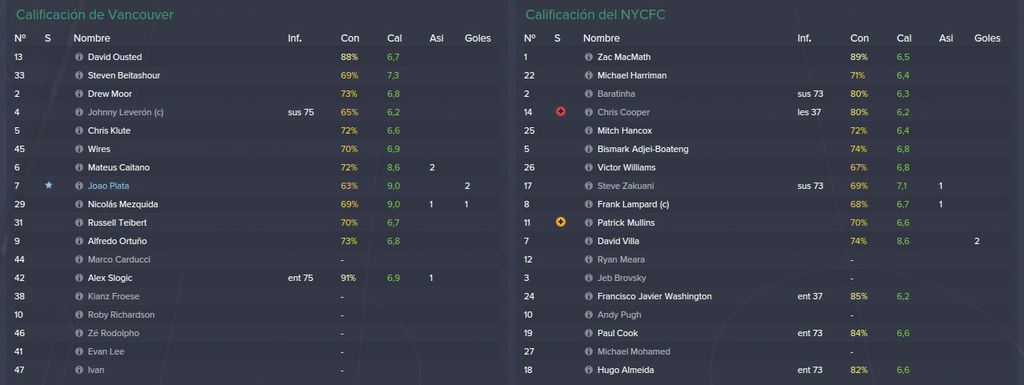The image size is (1024, 385).
Task: Click info icon next to David Ousted
Action: pyautogui.click(x=79, y=57)
